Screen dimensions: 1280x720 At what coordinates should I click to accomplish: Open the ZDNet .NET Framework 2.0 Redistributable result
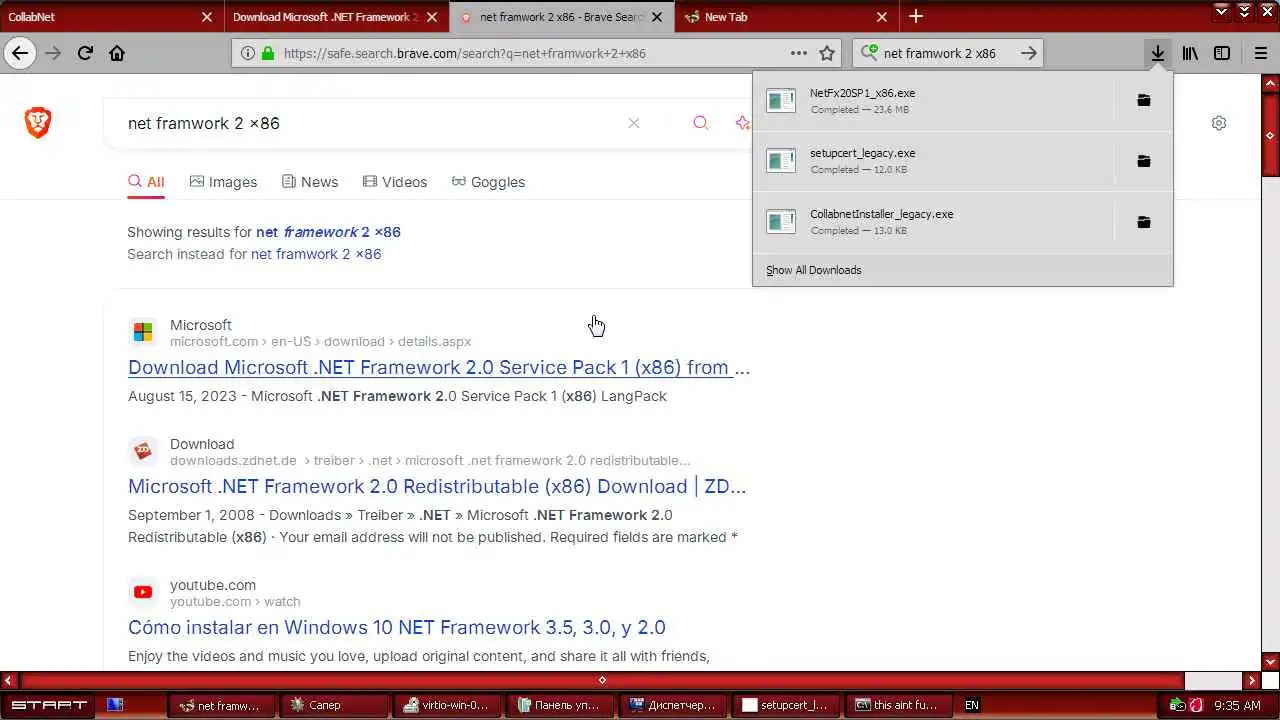437,486
